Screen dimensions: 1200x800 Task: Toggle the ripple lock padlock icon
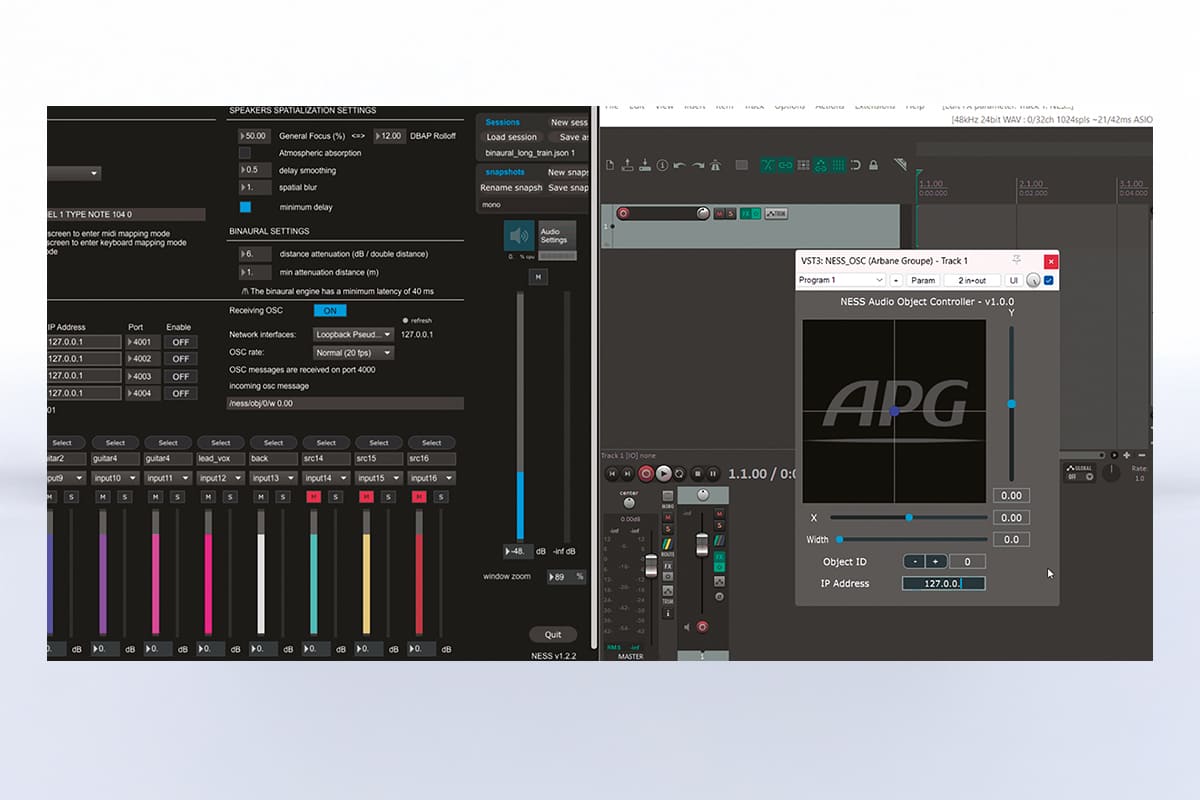point(873,165)
